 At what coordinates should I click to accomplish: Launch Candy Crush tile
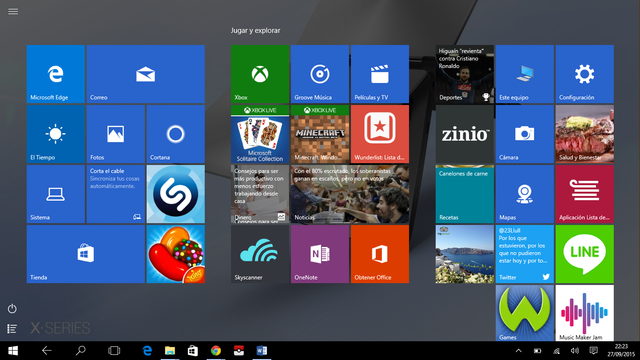point(176,254)
